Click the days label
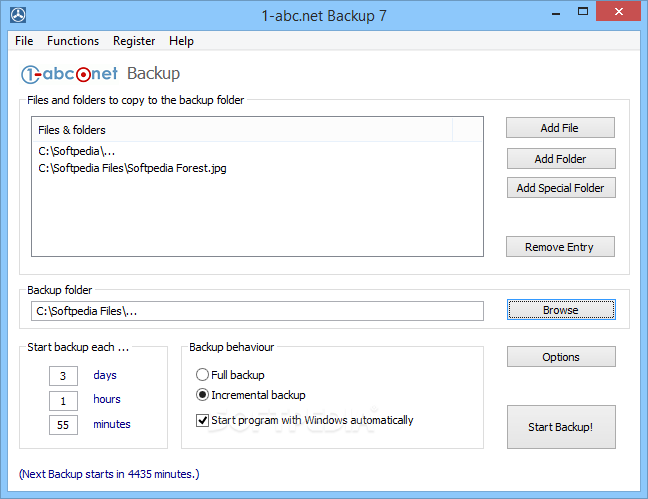The width and height of the screenshot is (648, 499). [x=105, y=375]
